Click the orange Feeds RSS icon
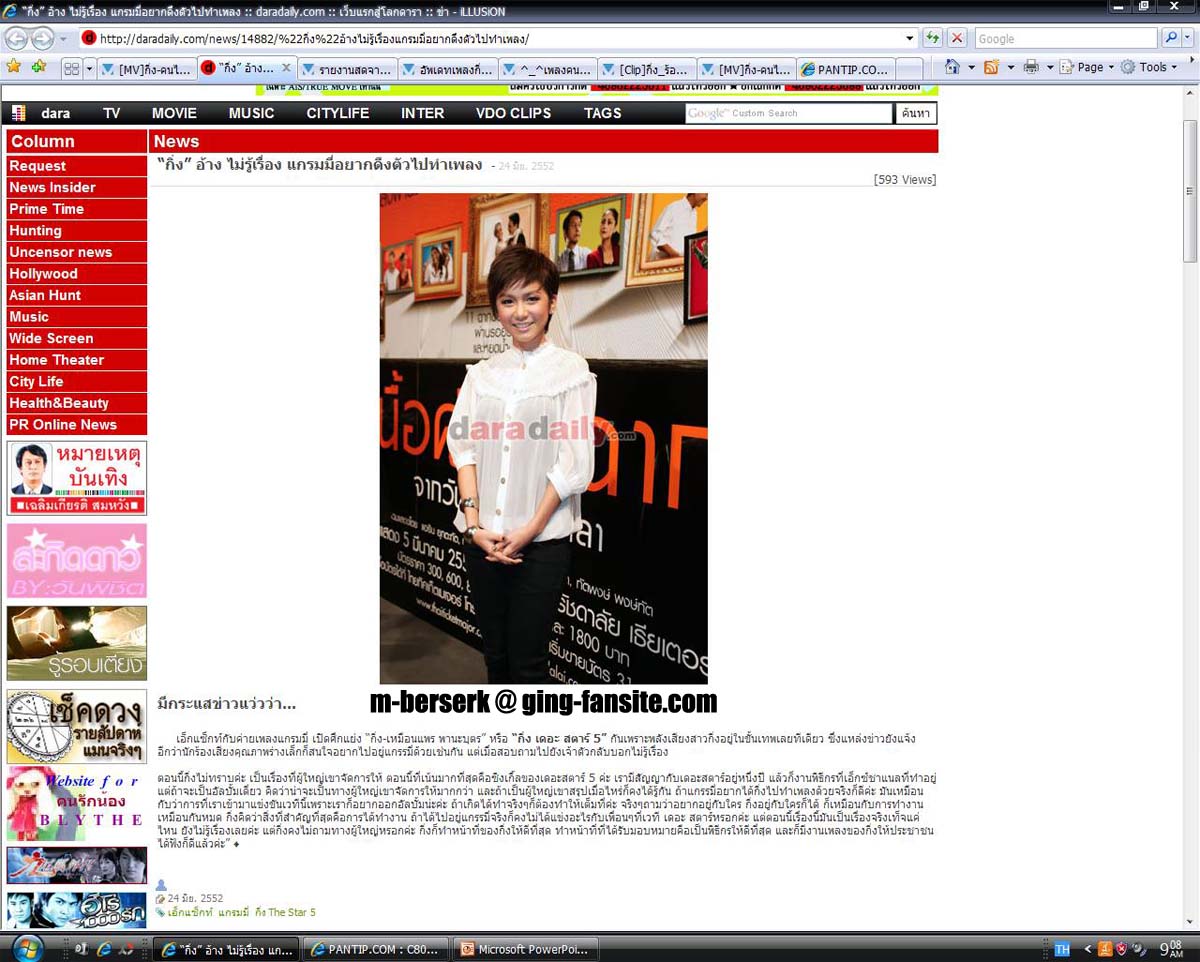Image resolution: width=1200 pixels, height=962 pixels. (x=991, y=67)
